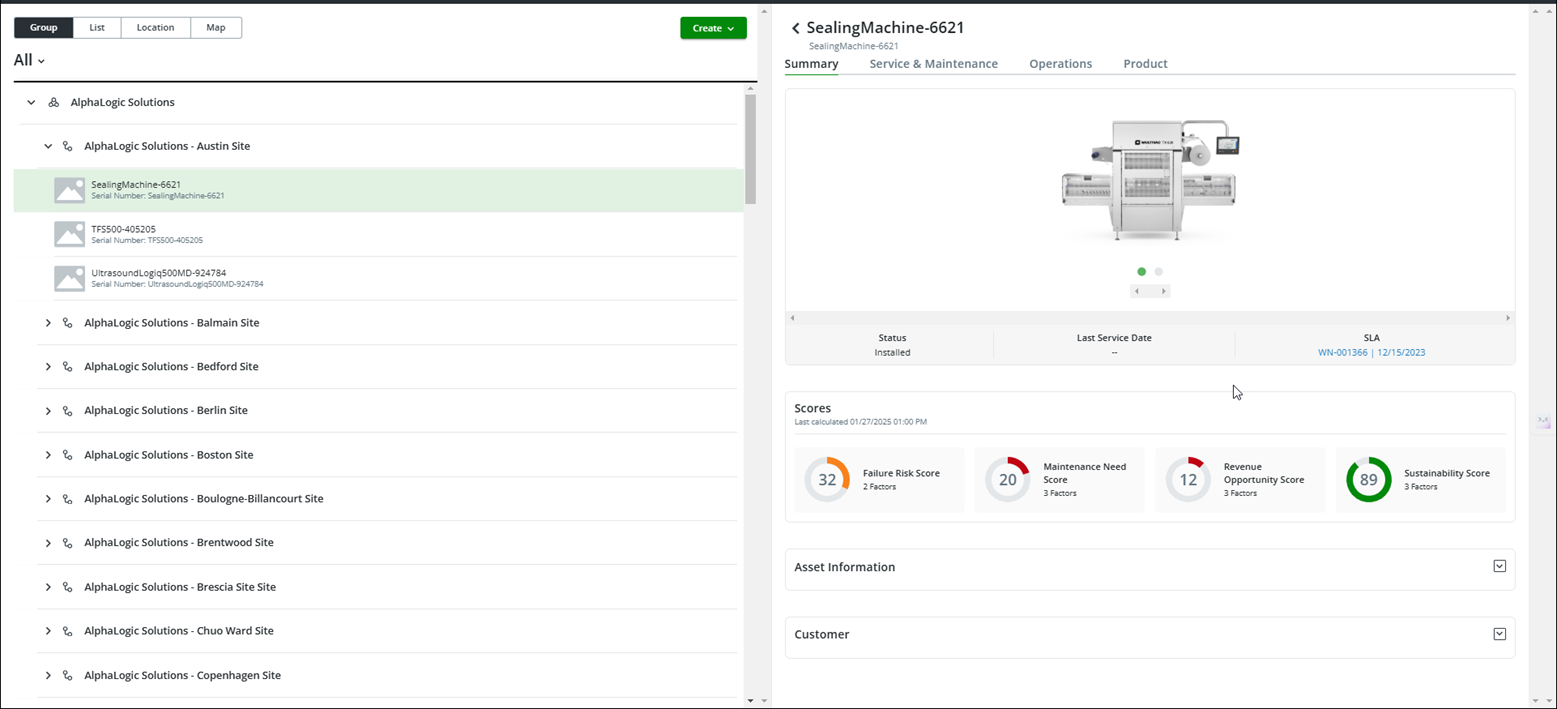Click the TFS500-405205 placeholder image thumbnail
The image size is (1557, 709).
click(x=69, y=234)
